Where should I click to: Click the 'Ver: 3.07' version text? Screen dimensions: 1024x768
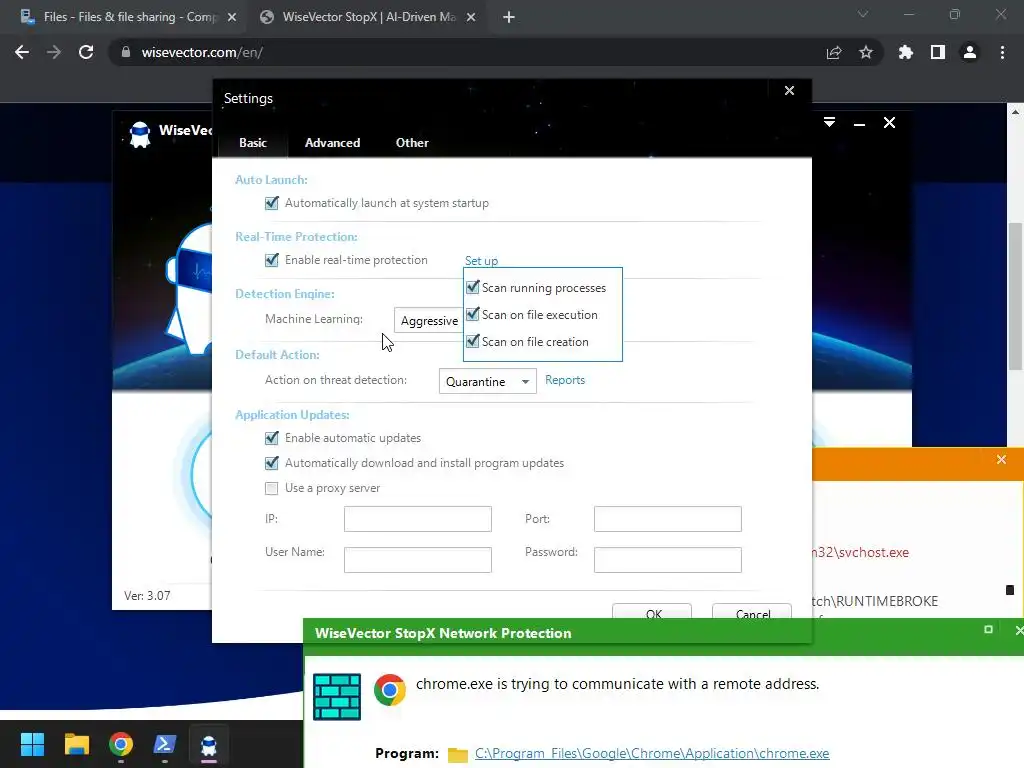[x=148, y=596]
